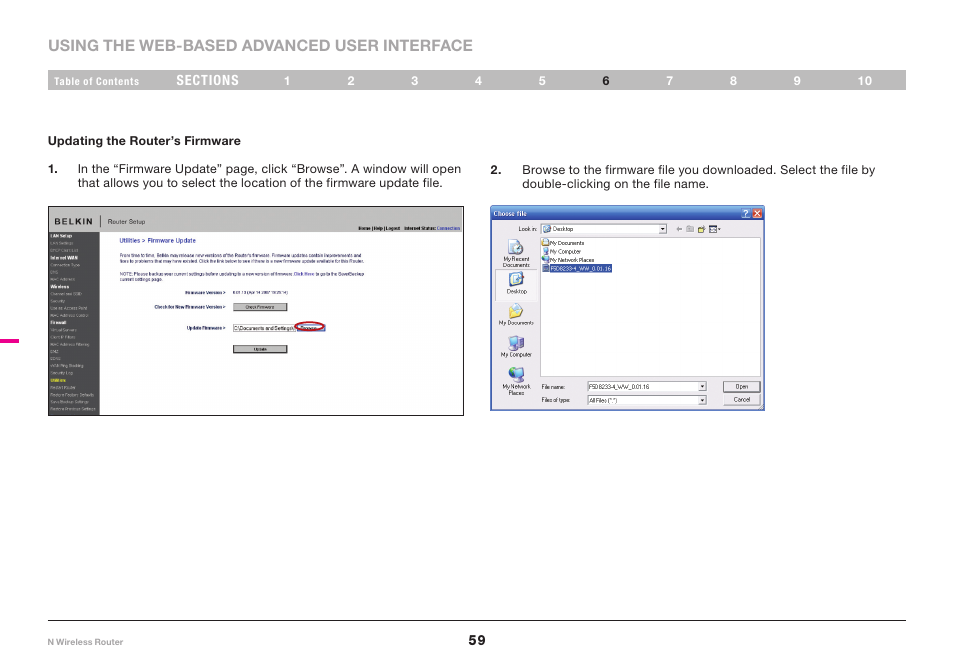Open Restore Factory Defaults in sidebar

pyautogui.click(x=72, y=395)
